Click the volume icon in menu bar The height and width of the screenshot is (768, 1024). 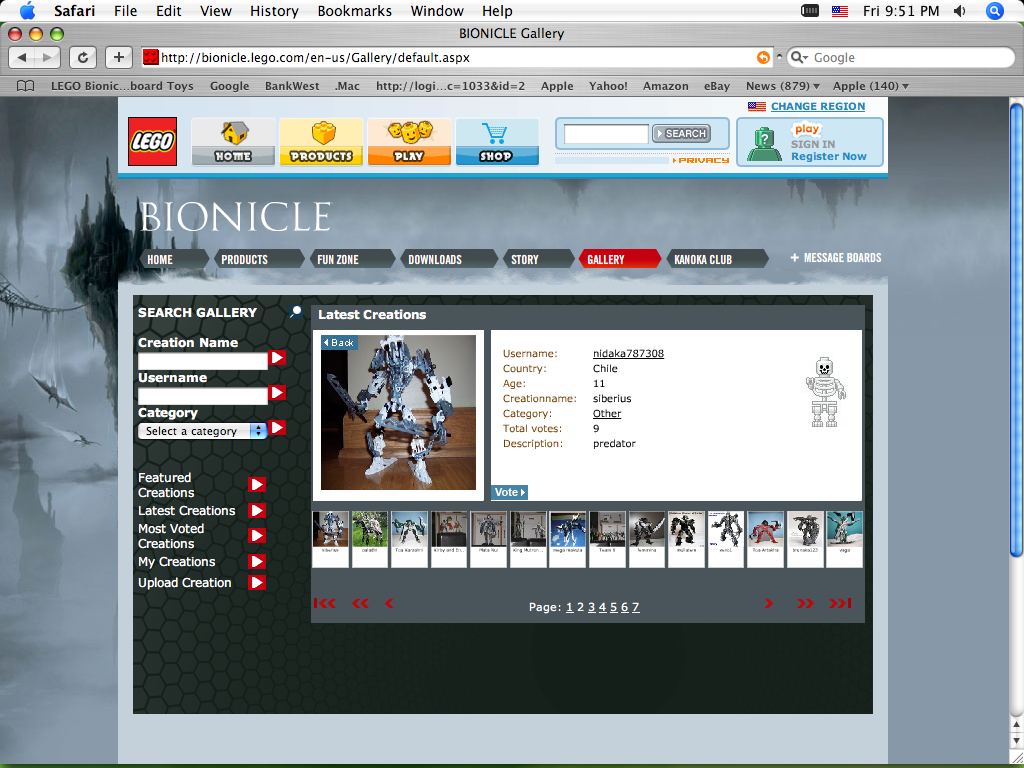(959, 11)
